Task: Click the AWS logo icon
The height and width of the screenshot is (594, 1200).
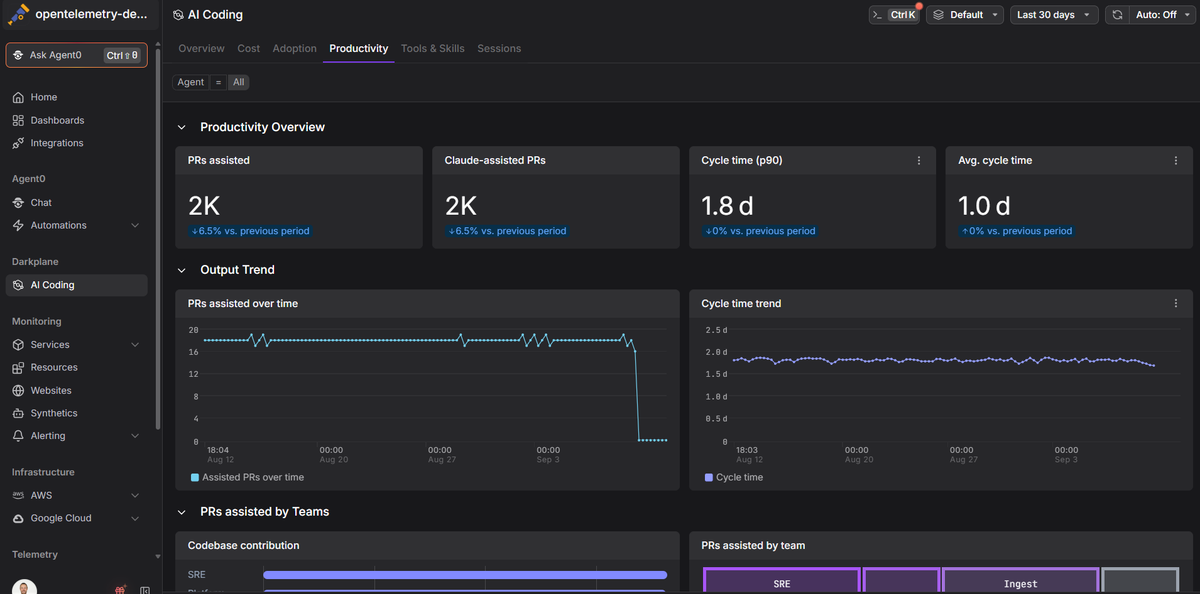Action: (18, 495)
